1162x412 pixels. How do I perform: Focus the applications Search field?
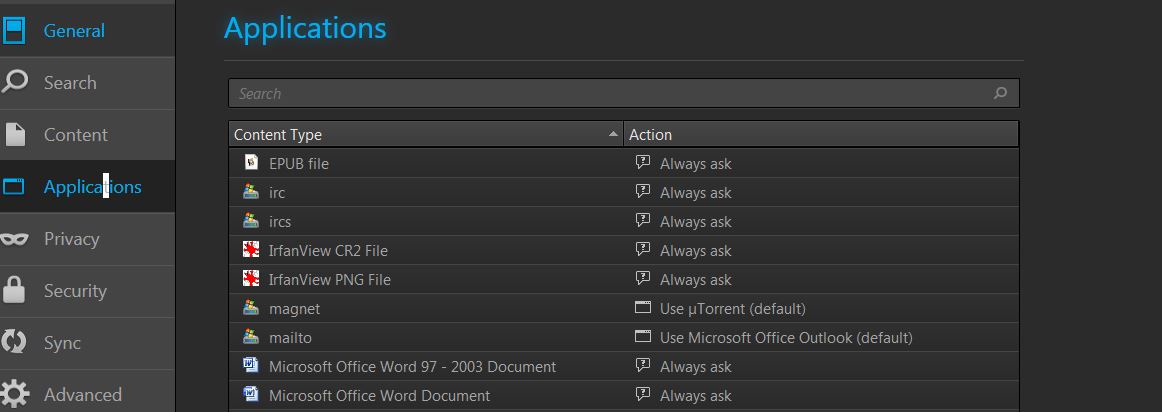610,93
